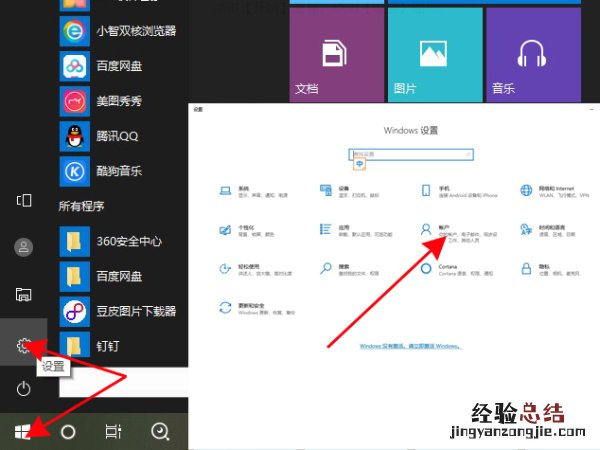
Task: Open 个性化 settings category
Action: [x=246, y=230]
